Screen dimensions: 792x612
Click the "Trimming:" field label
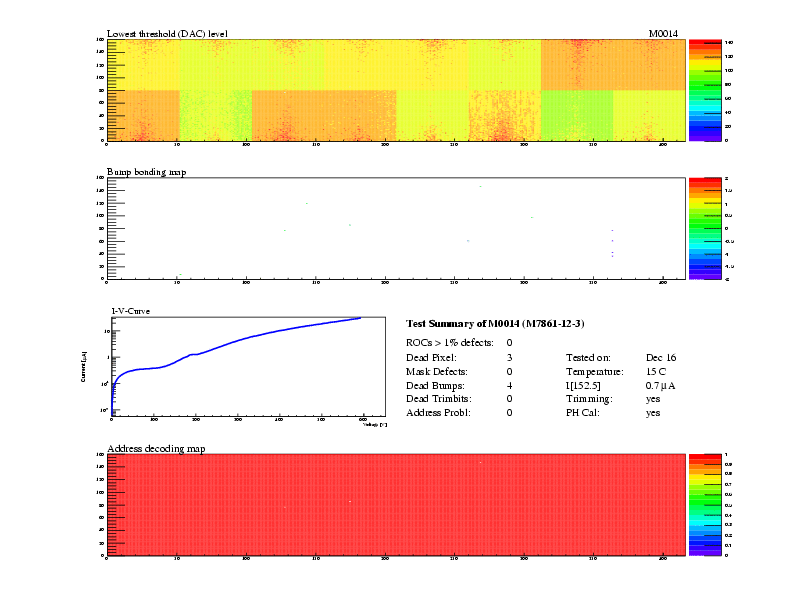(588, 399)
